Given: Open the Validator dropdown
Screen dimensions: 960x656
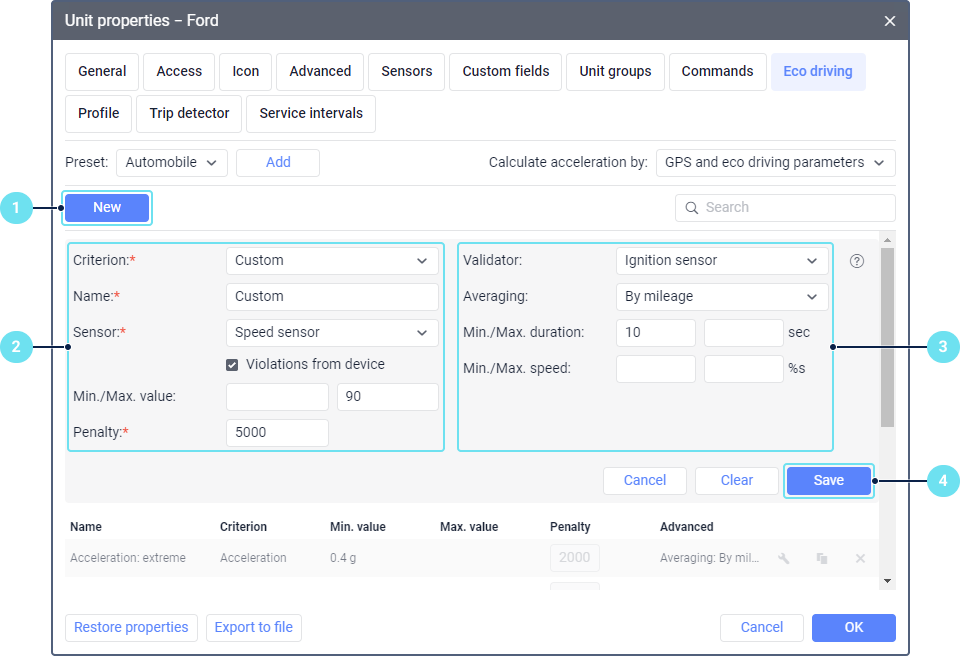Looking at the screenshot, I should (x=722, y=261).
